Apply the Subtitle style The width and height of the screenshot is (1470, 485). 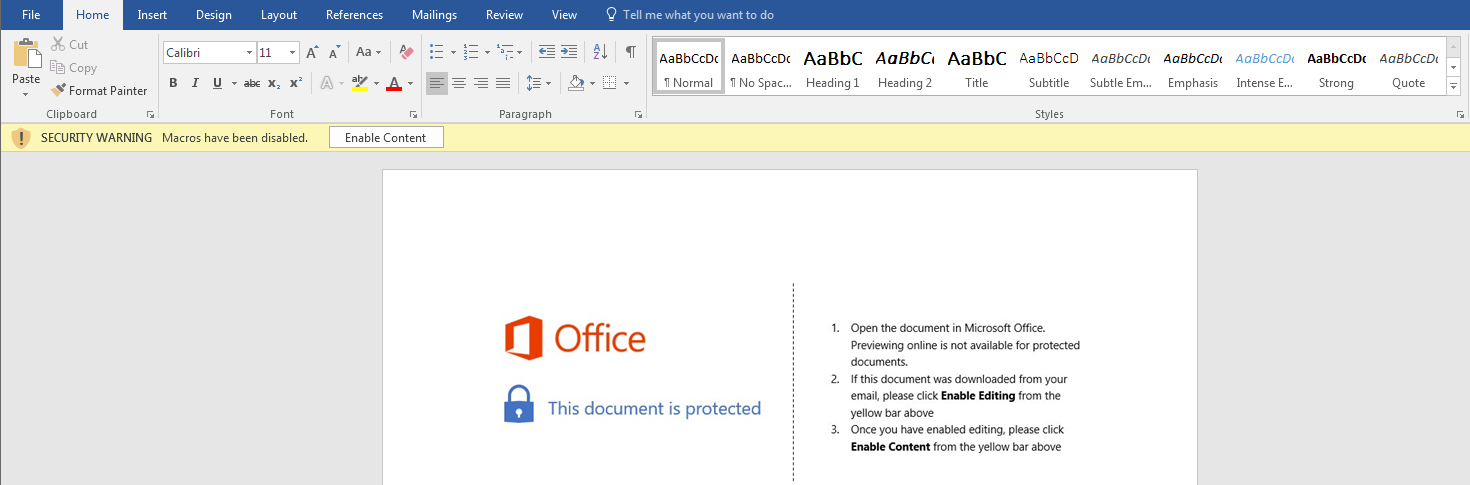point(1049,68)
